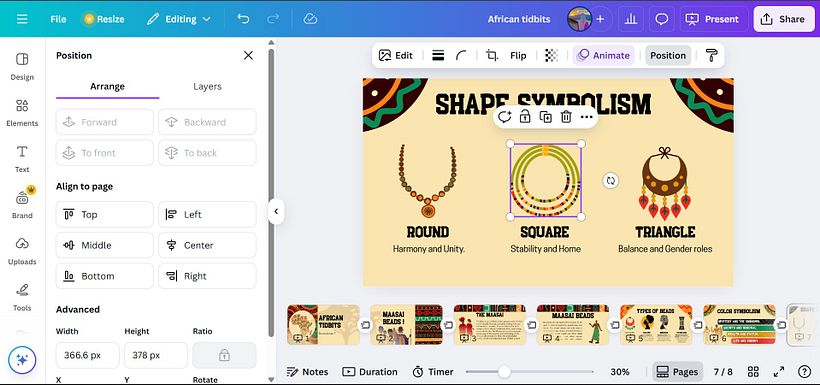
Task: Duplicate the selected element
Action: pyautogui.click(x=545, y=117)
